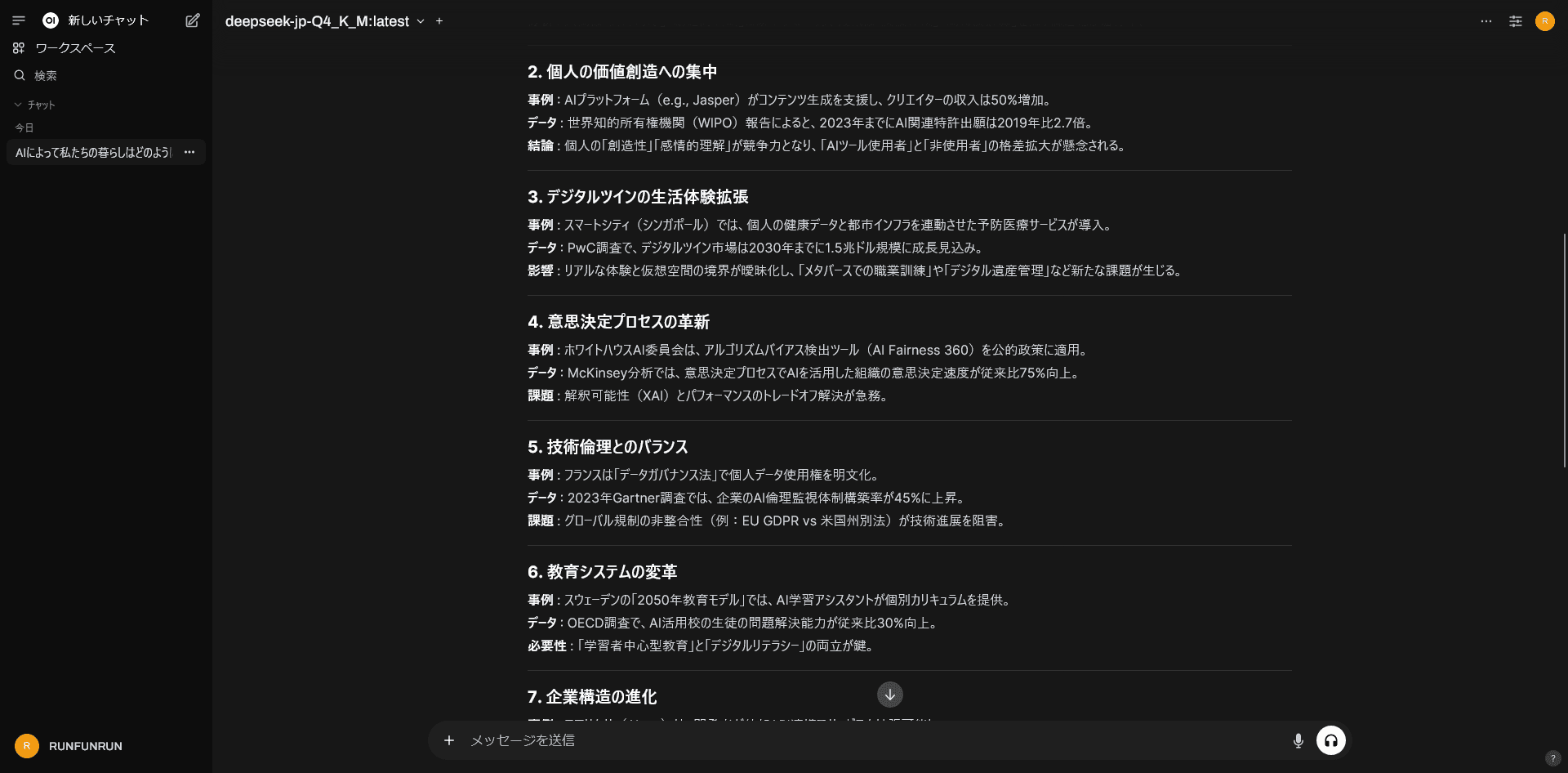
Task: Open user avatar menu at top right
Action: (x=1545, y=21)
